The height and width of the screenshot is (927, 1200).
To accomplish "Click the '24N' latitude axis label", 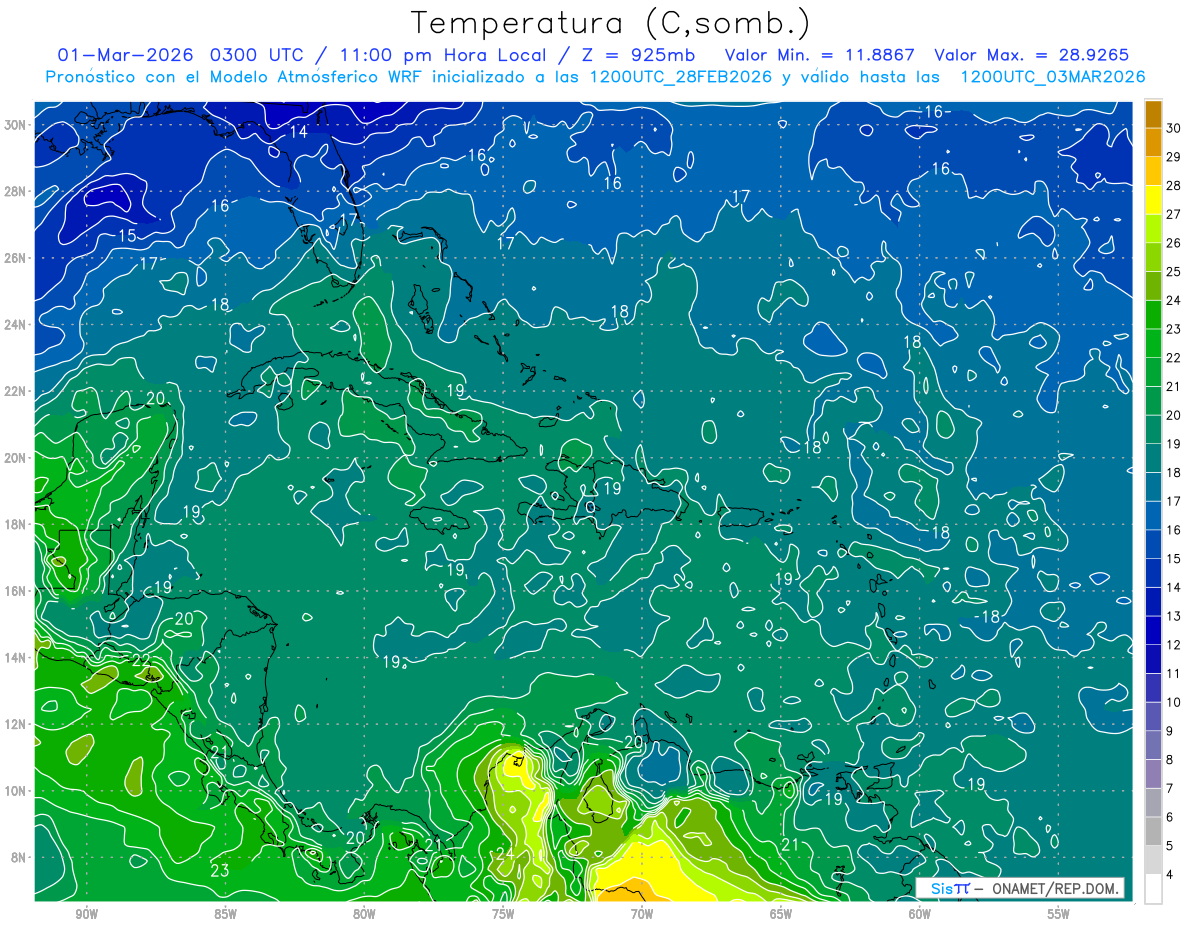I will tap(16, 324).
